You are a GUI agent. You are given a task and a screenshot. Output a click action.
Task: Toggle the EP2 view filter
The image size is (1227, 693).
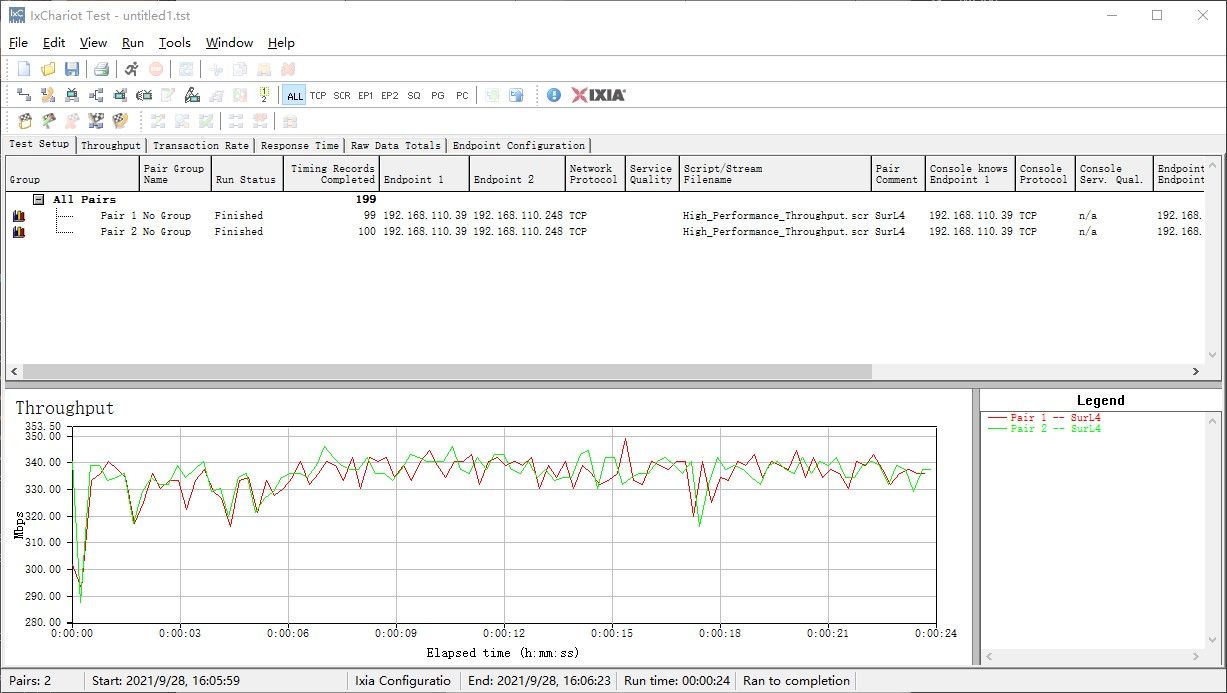pos(390,95)
